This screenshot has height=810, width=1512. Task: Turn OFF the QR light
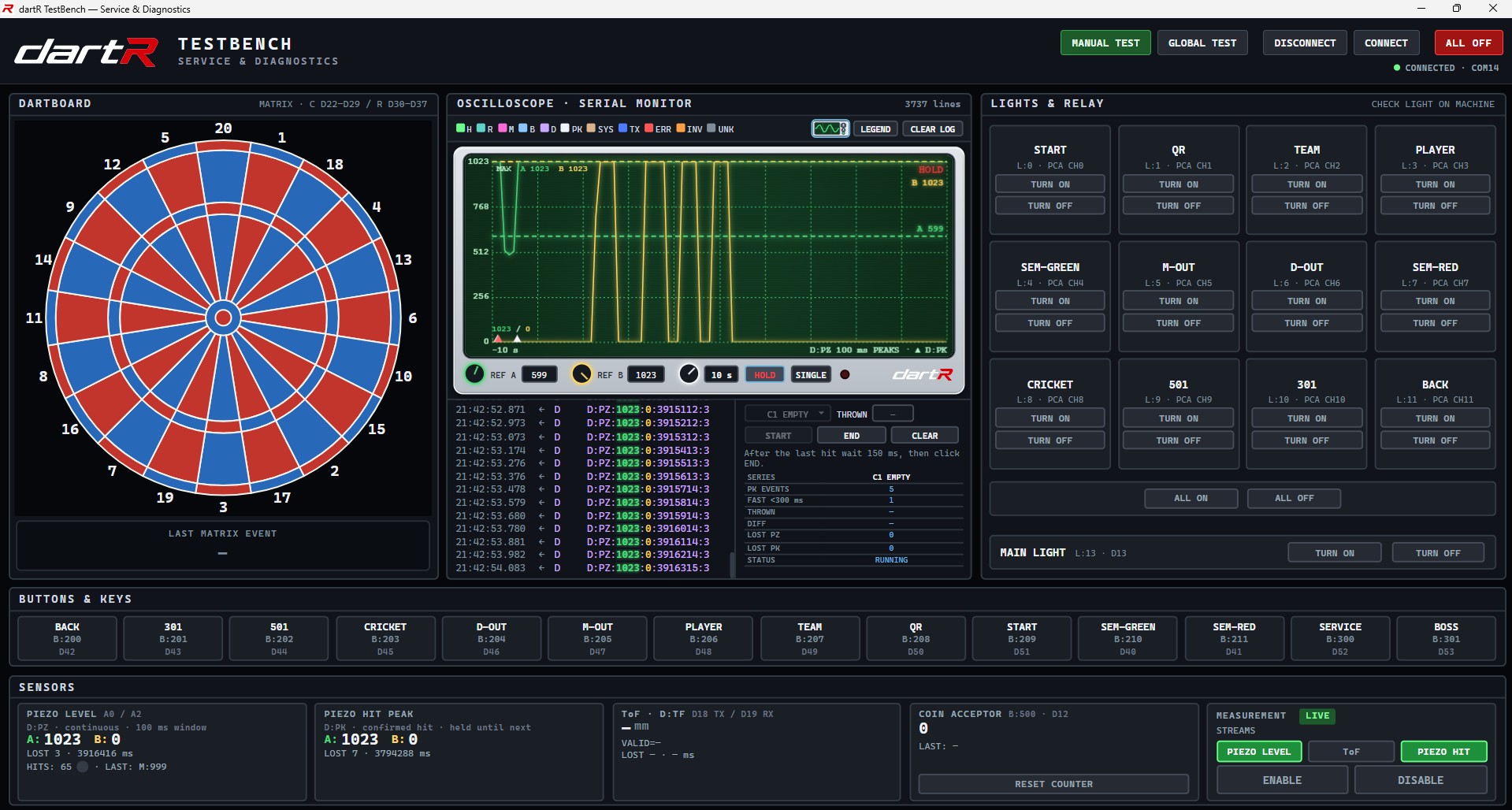[x=1178, y=206]
